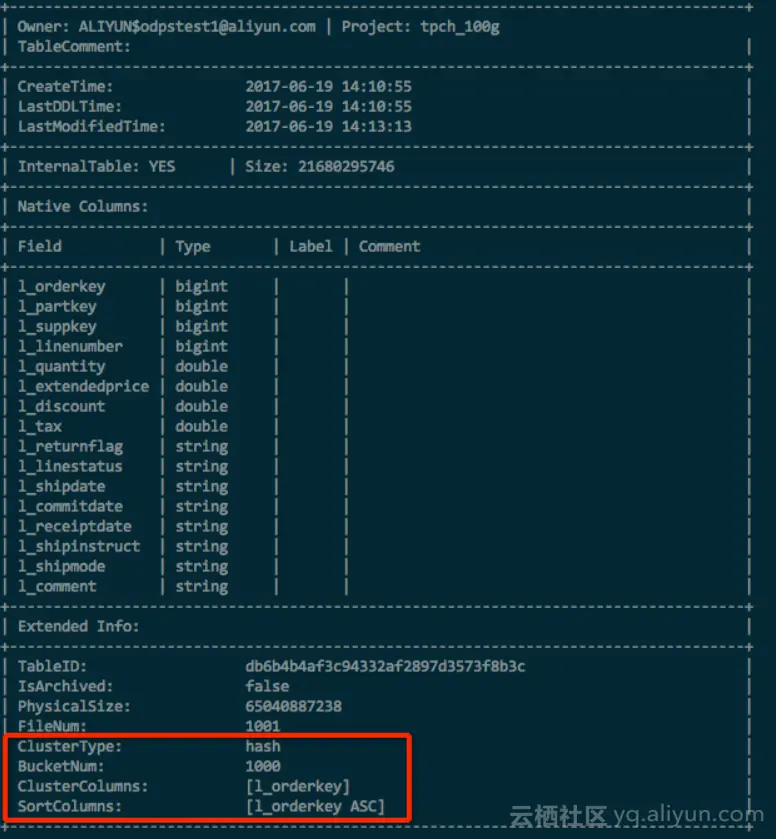Click the owner email ALIYUN$odpstest1@aliyun.com

click(197, 26)
